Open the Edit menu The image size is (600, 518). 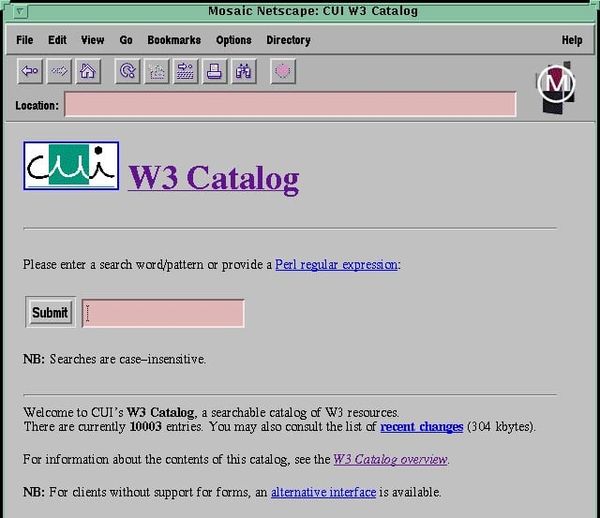57,40
